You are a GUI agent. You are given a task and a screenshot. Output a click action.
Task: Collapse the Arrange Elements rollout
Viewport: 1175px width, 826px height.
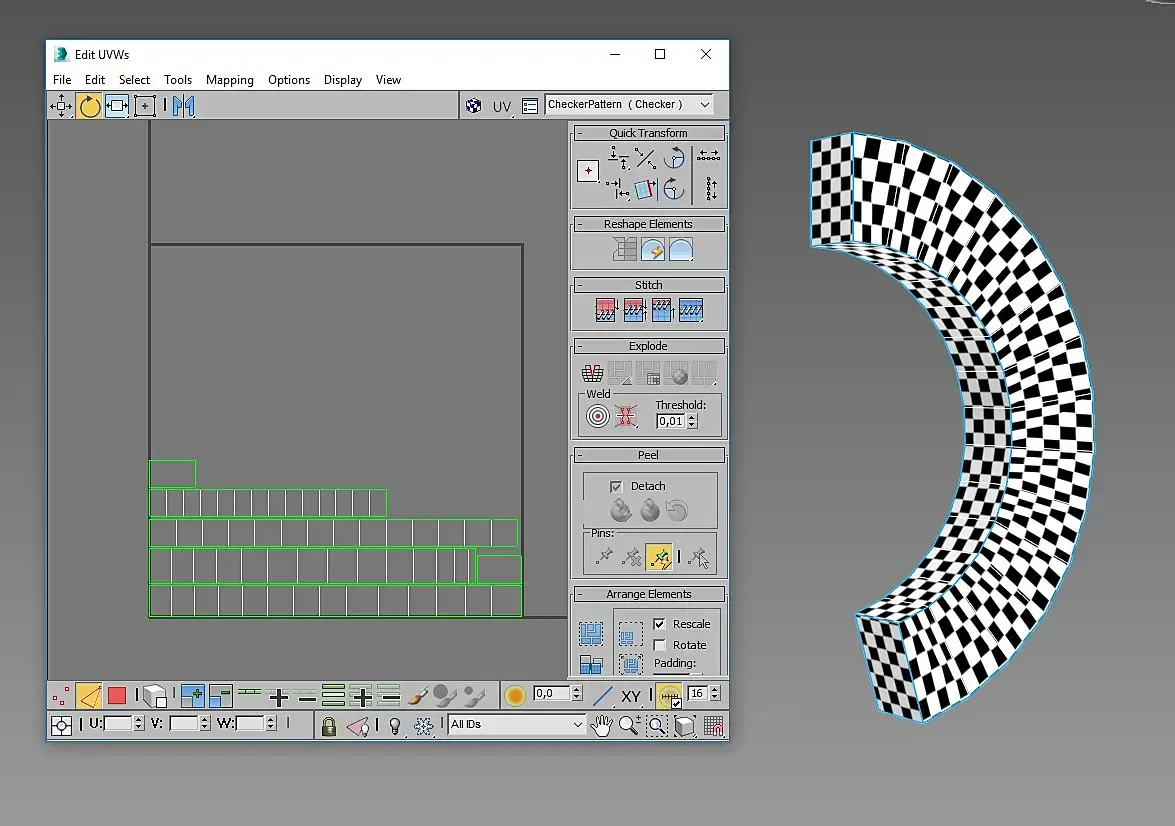point(579,594)
